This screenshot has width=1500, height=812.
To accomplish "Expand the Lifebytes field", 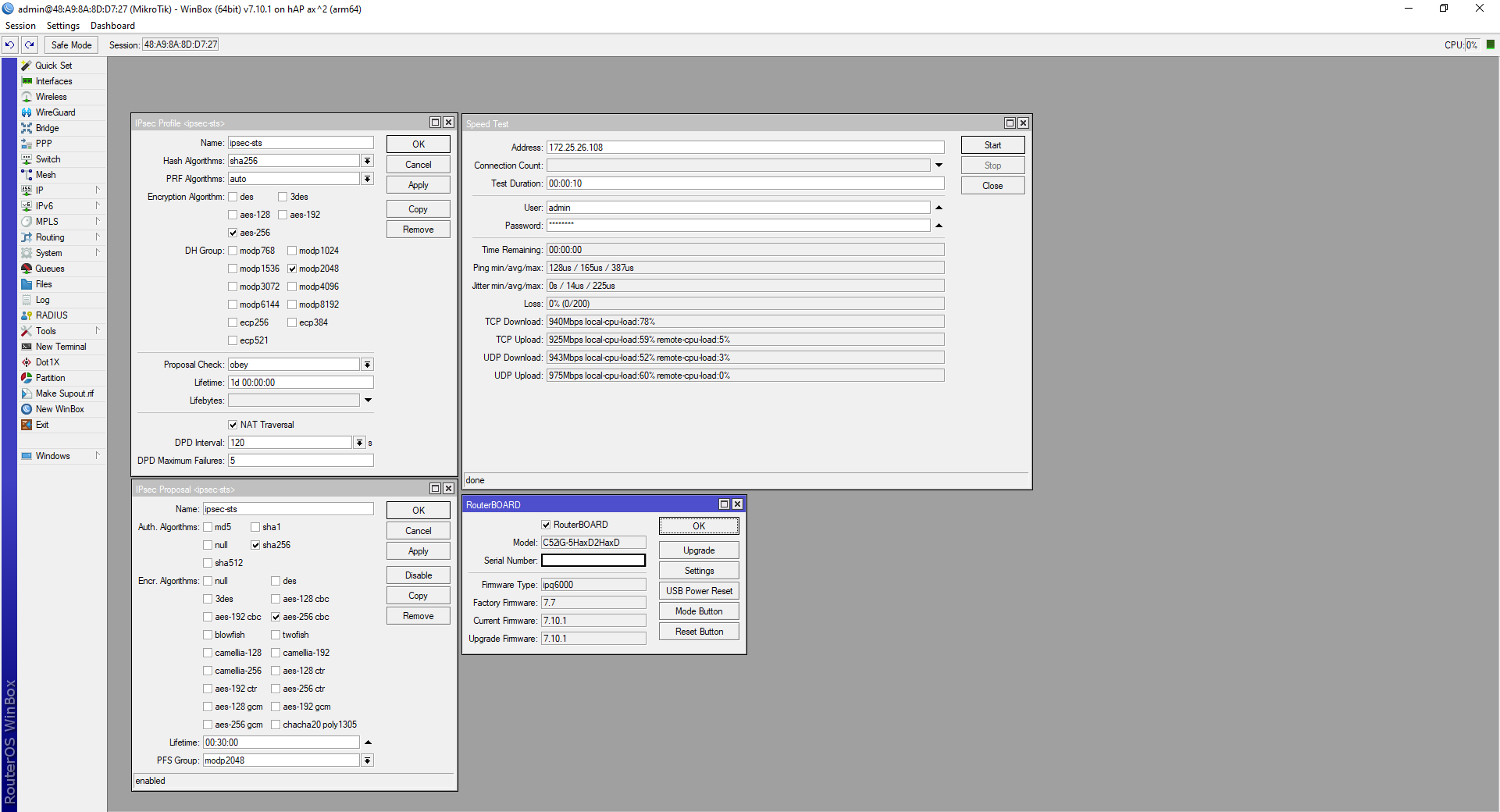I will click(x=368, y=401).
